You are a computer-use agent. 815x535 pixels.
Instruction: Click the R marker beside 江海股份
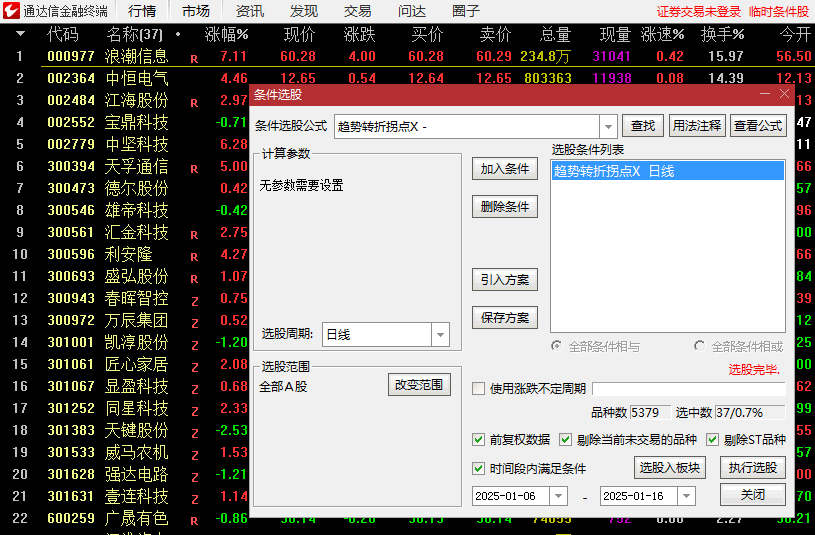pyautogui.click(x=194, y=102)
